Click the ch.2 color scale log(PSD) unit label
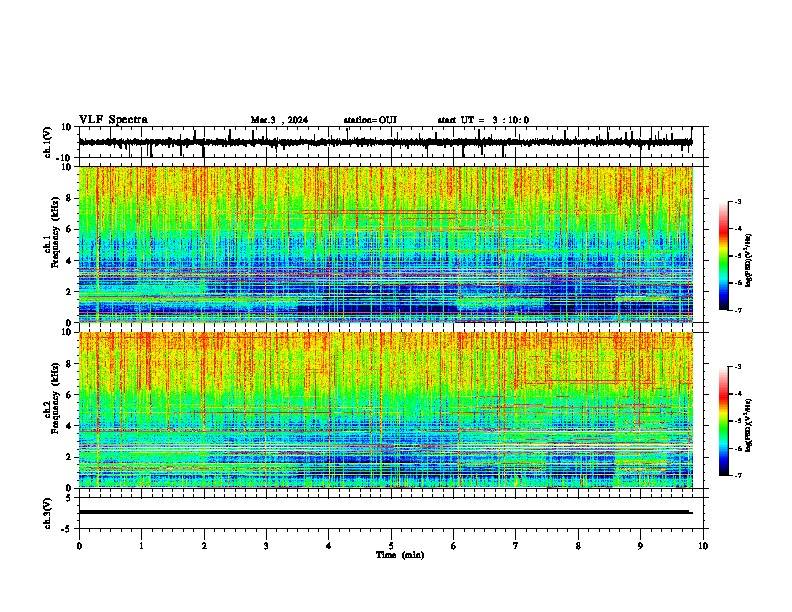Image resolution: width=792 pixels, height=612 pixels. coord(748,425)
